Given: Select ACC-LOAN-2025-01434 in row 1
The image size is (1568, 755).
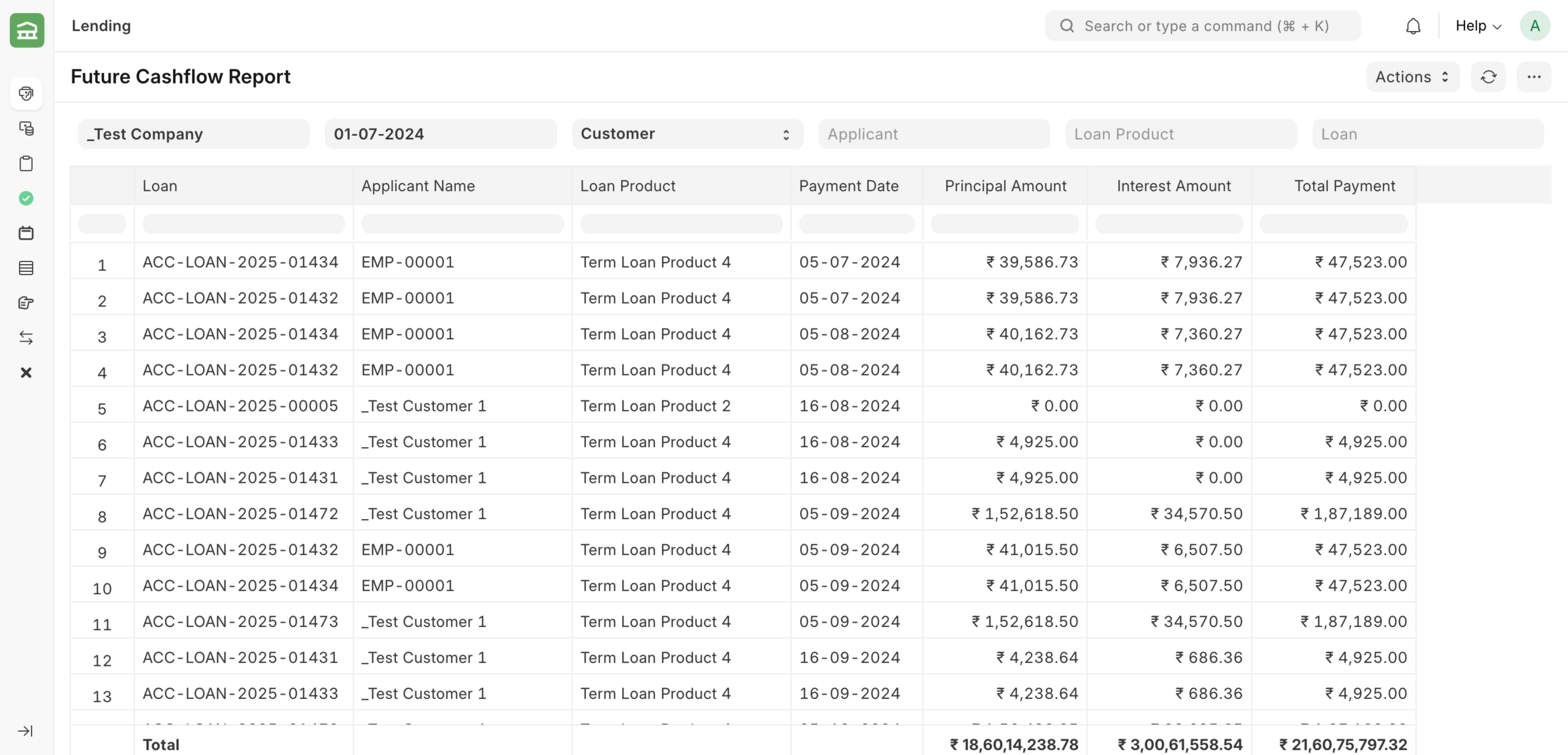Looking at the screenshot, I should [240, 262].
